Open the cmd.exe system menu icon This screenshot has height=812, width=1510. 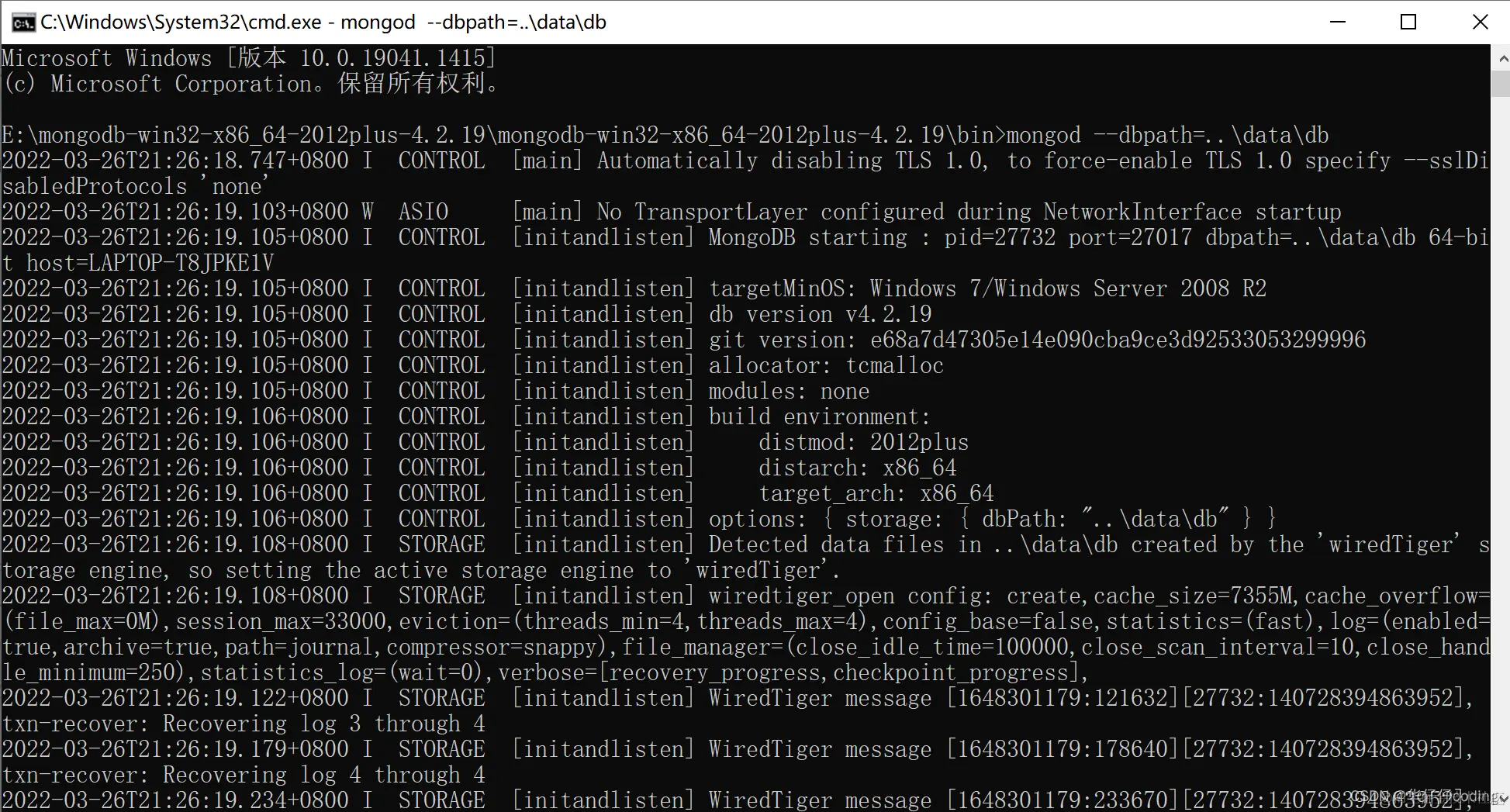[22, 22]
